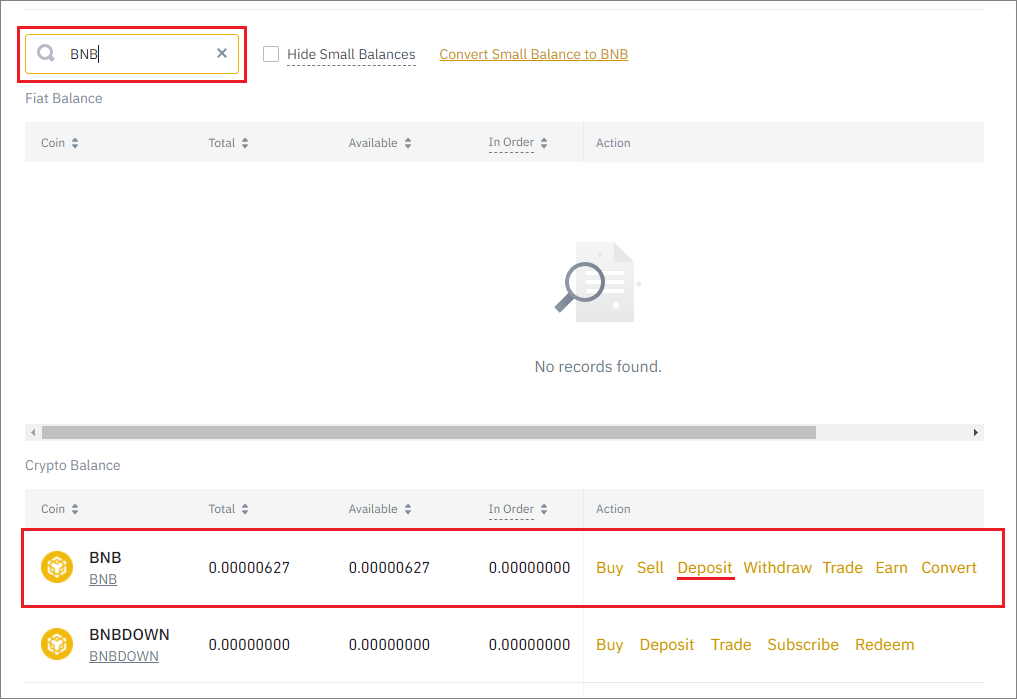The height and width of the screenshot is (699, 1017).
Task: Sort Crypto Balance by Total
Action: 245,509
